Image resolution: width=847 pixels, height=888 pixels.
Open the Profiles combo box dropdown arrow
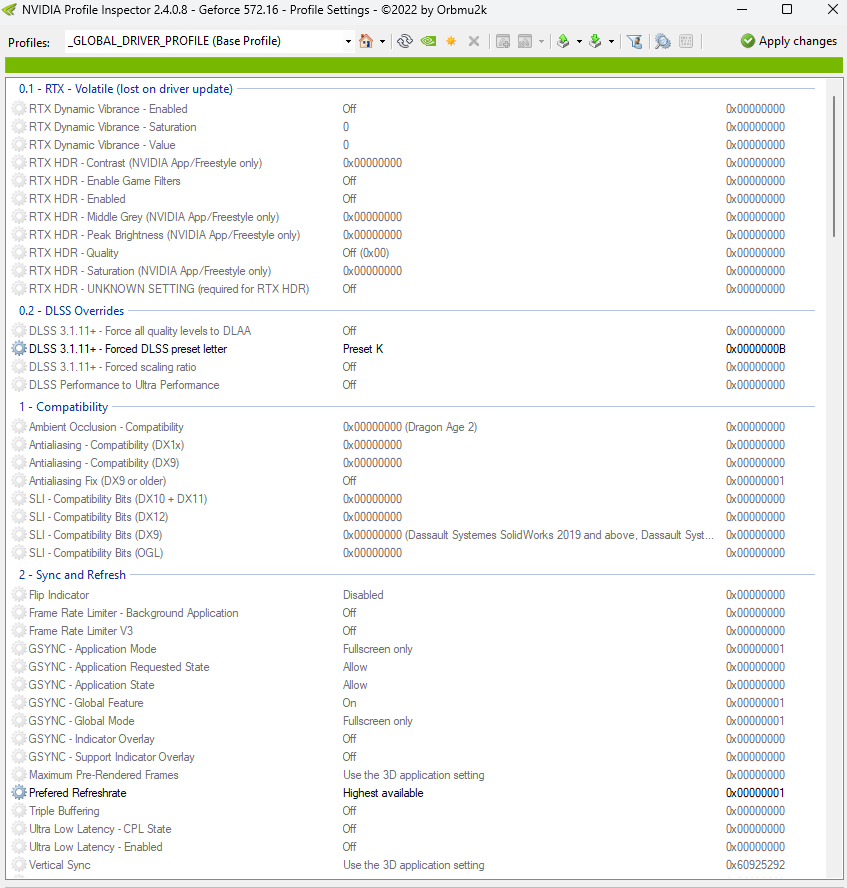pos(348,41)
